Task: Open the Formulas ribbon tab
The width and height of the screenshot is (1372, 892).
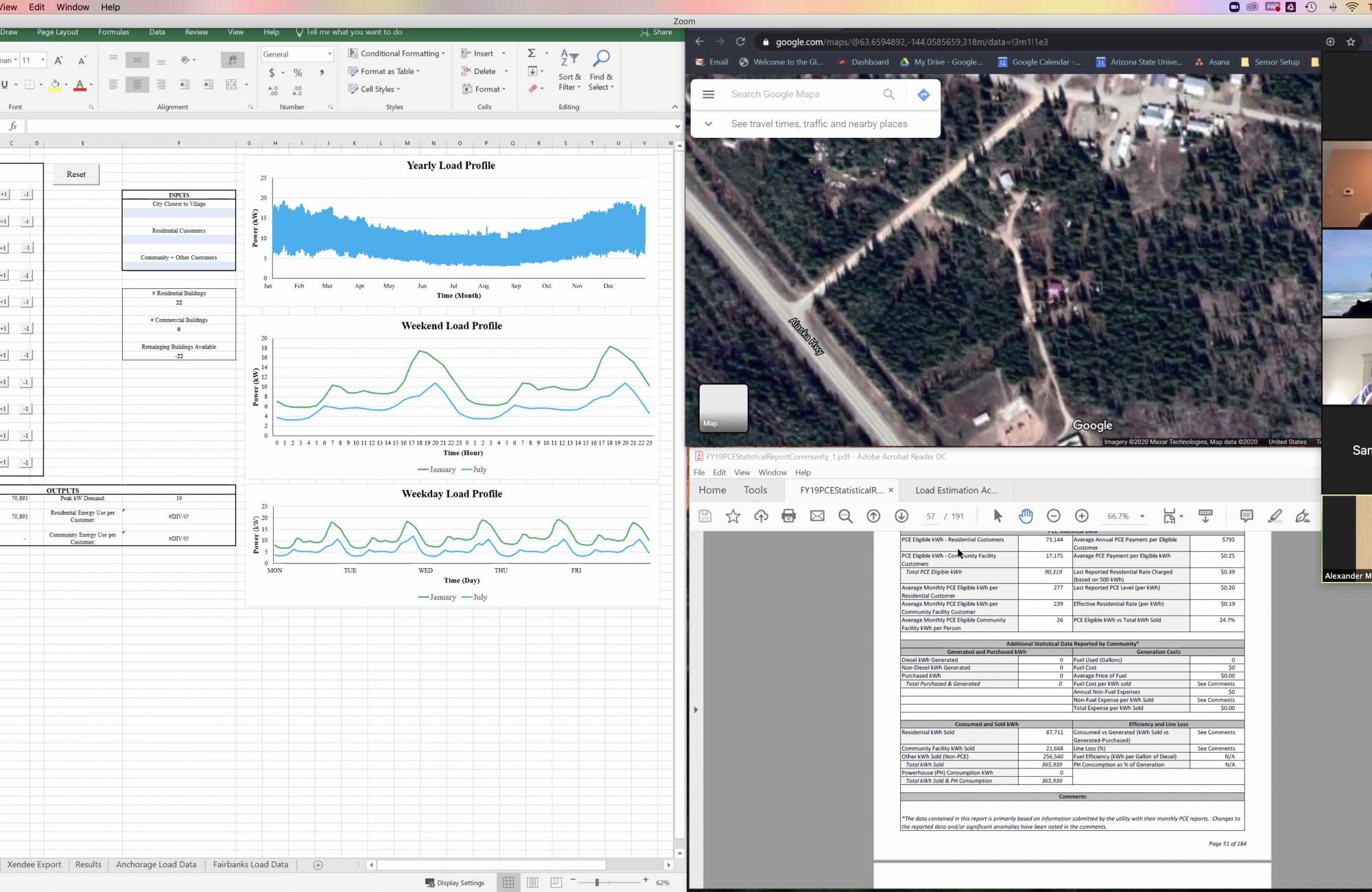Action: pyautogui.click(x=113, y=32)
